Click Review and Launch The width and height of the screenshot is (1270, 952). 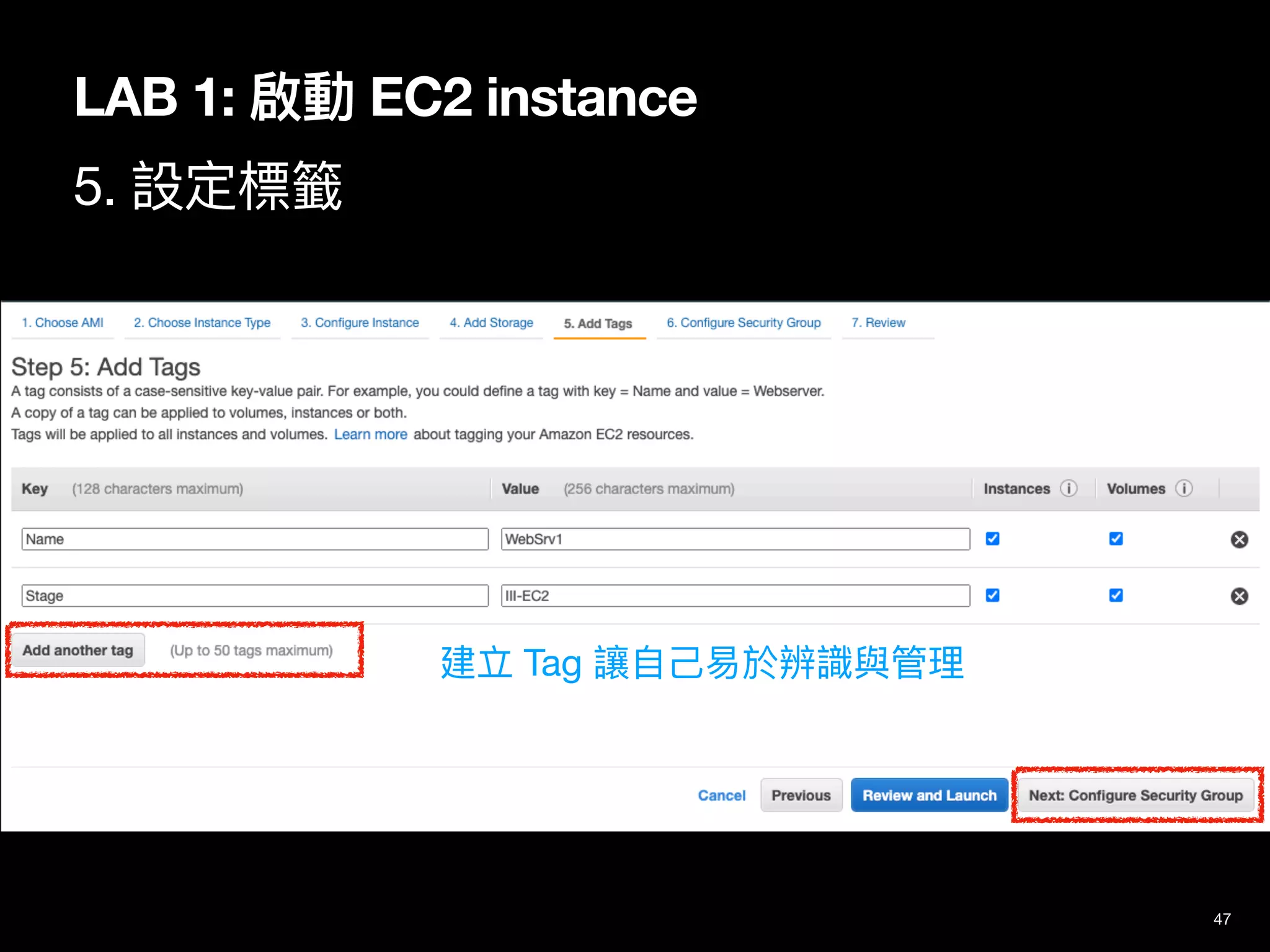coord(930,795)
